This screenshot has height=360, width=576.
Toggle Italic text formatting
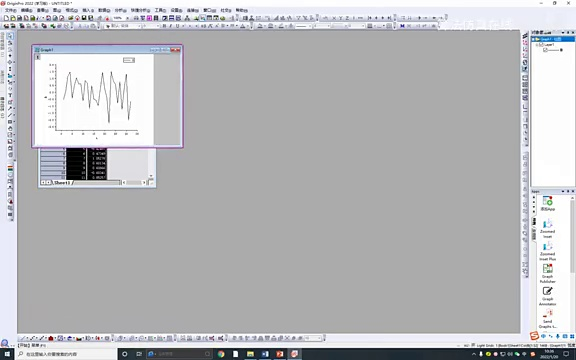coord(171,26)
